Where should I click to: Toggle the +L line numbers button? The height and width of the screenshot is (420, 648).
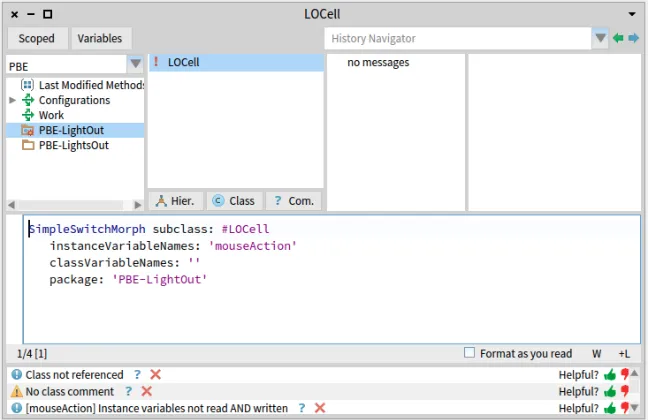click(x=624, y=354)
